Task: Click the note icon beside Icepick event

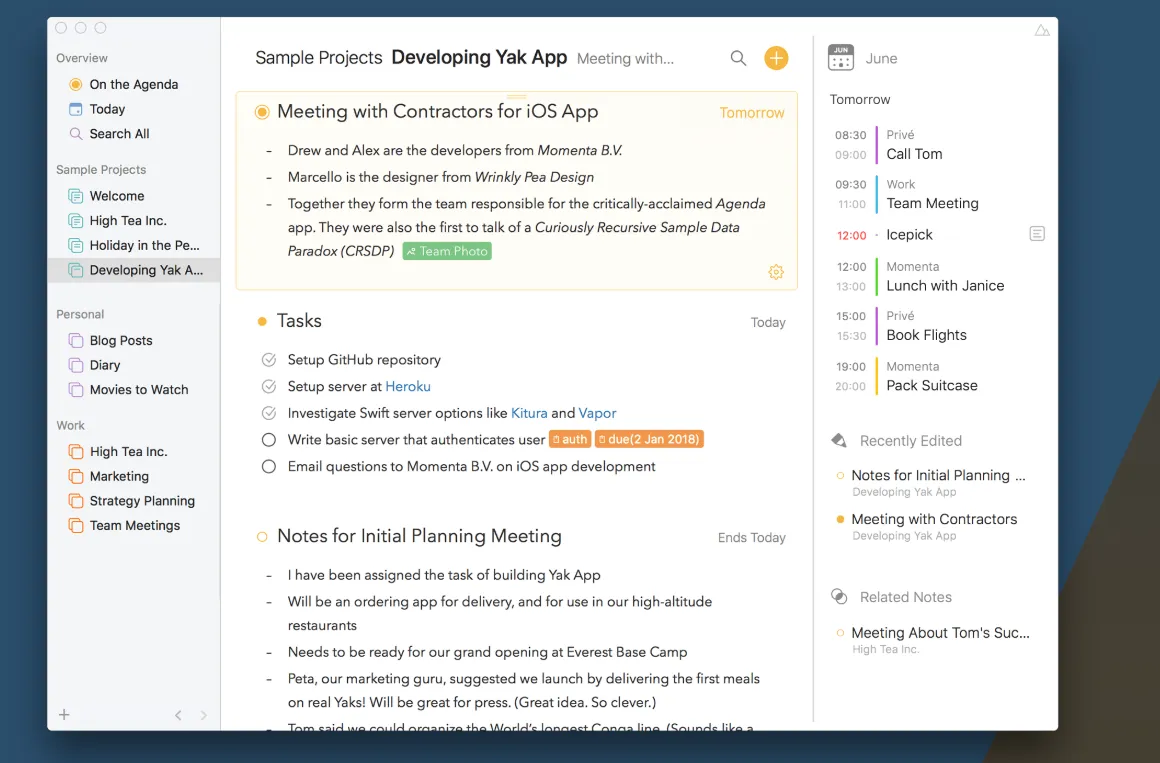Action: tap(1036, 234)
